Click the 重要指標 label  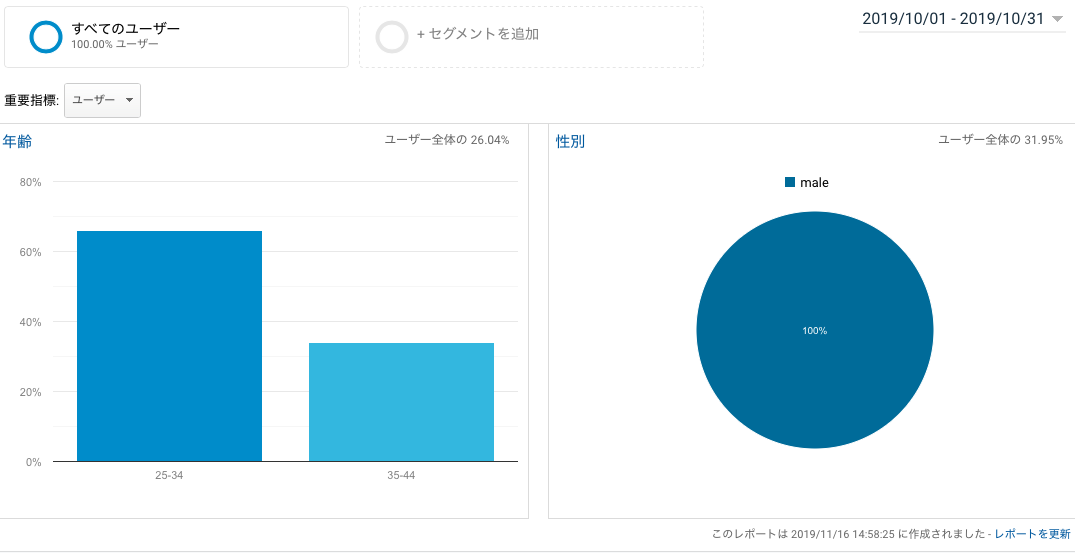coord(32,101)
